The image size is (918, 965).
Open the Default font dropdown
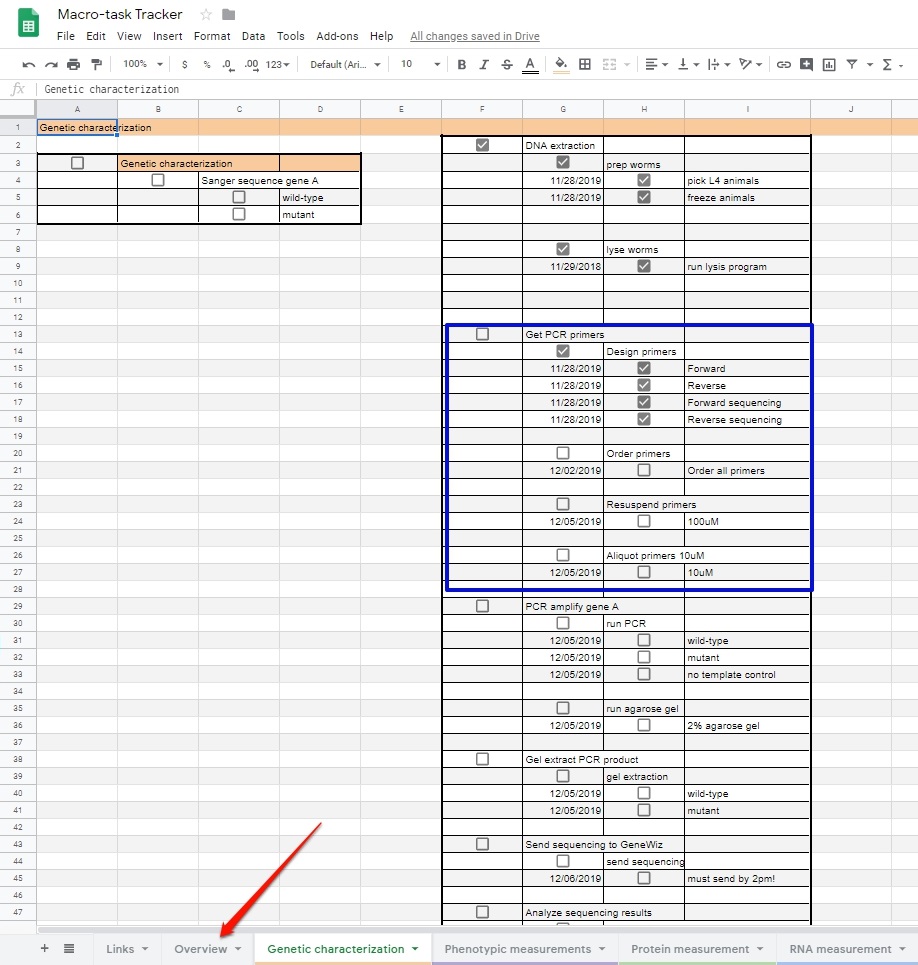345,64
